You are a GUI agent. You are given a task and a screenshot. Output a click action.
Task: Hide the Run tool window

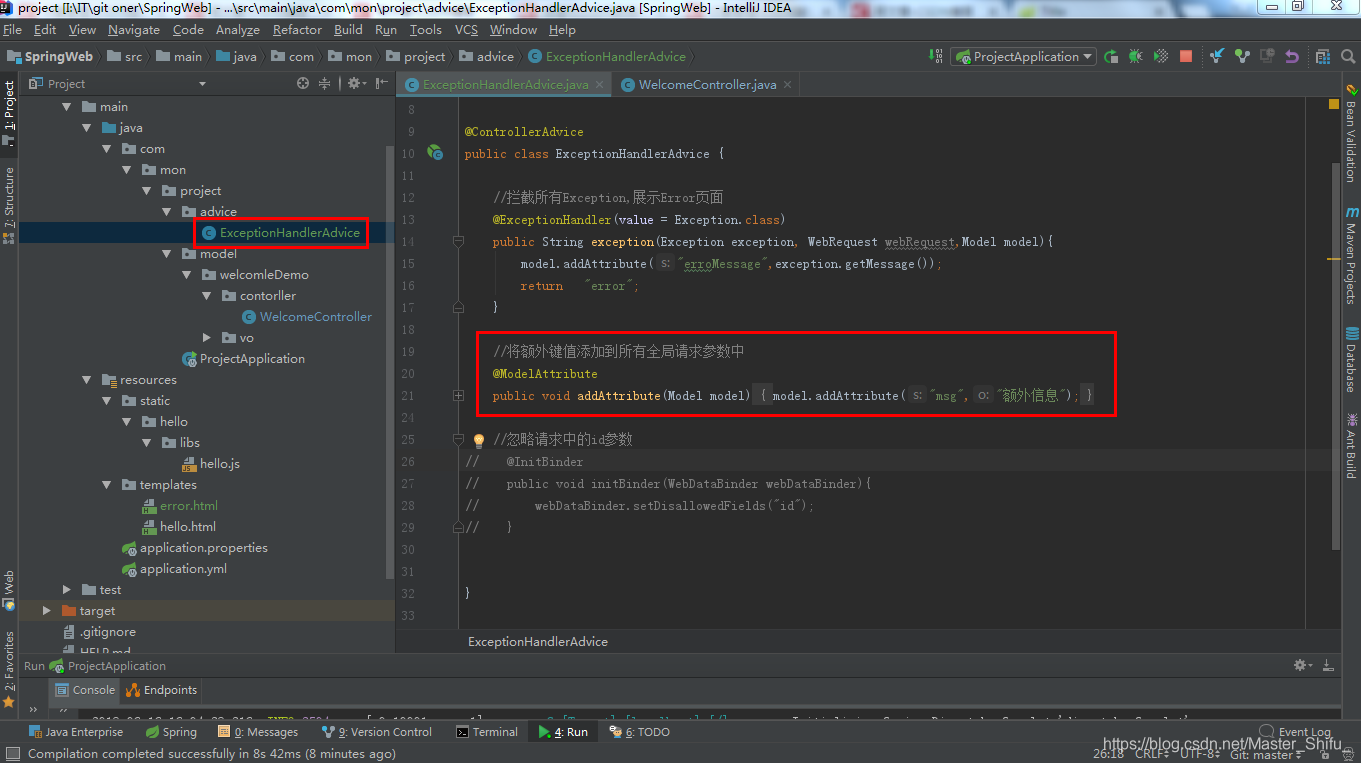[x=1328, y=665]
